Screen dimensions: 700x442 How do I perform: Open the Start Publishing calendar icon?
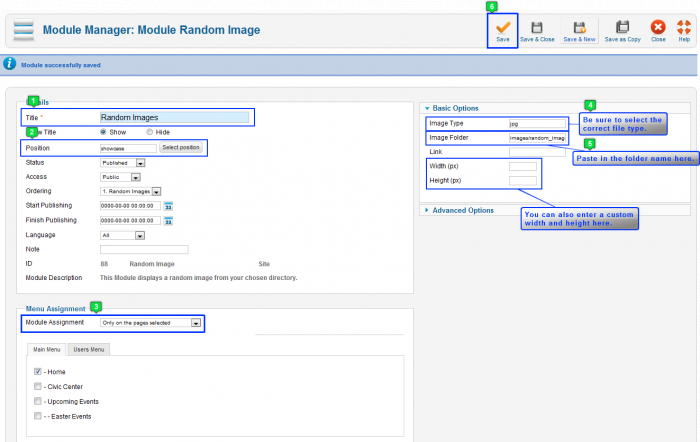pos(168,206)
